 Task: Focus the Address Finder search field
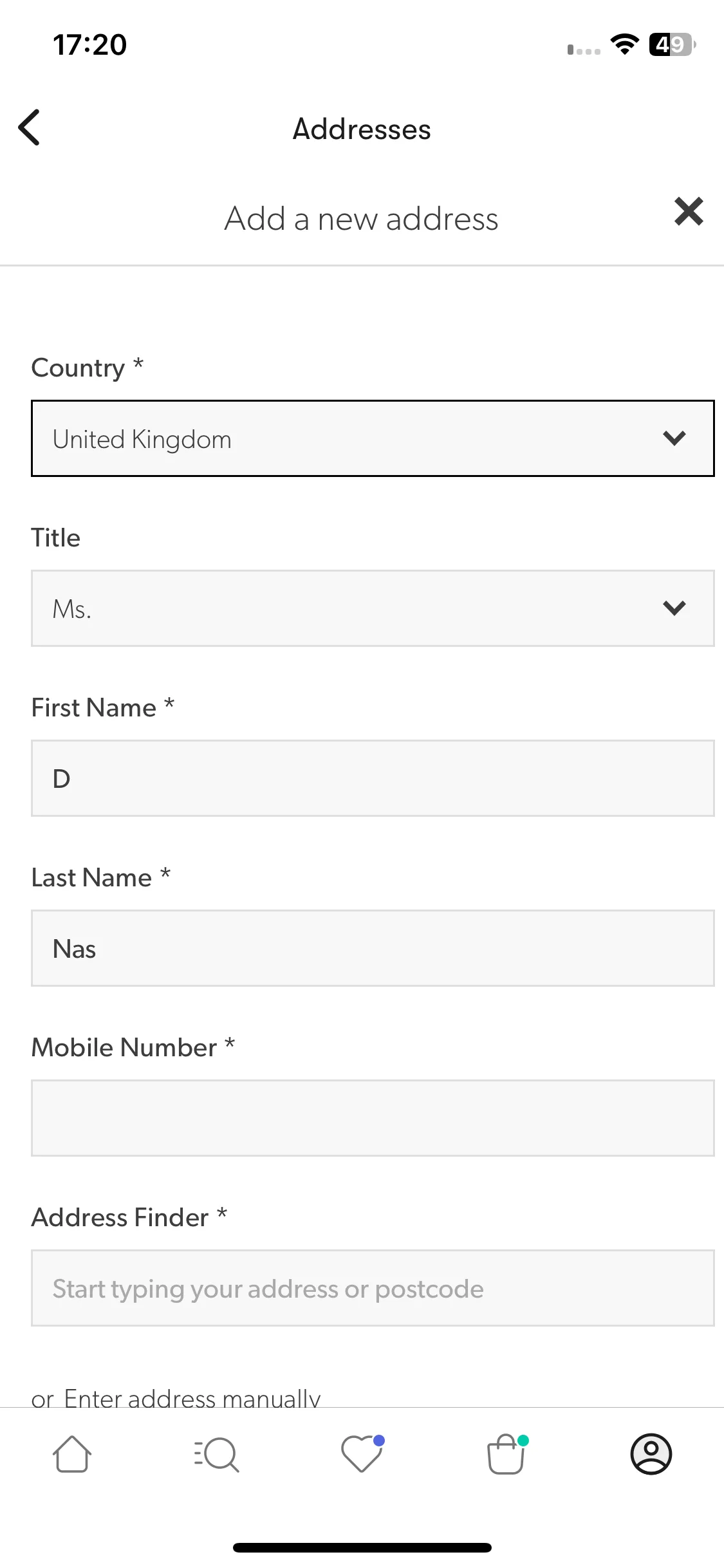pos(373,1288)
